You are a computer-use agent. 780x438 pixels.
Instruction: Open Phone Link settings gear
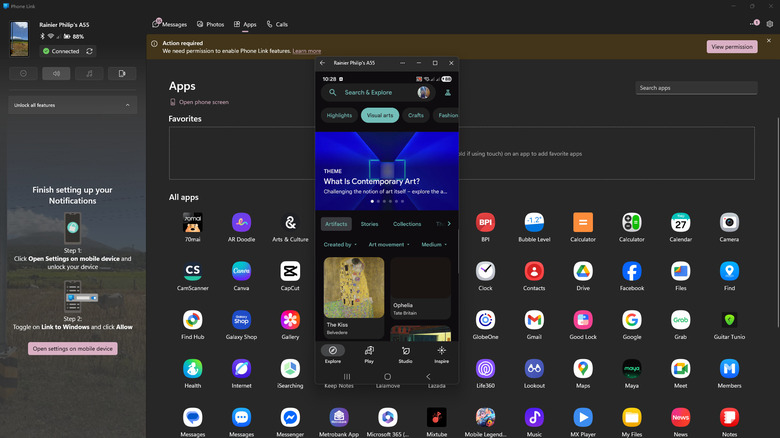[770, 24]
